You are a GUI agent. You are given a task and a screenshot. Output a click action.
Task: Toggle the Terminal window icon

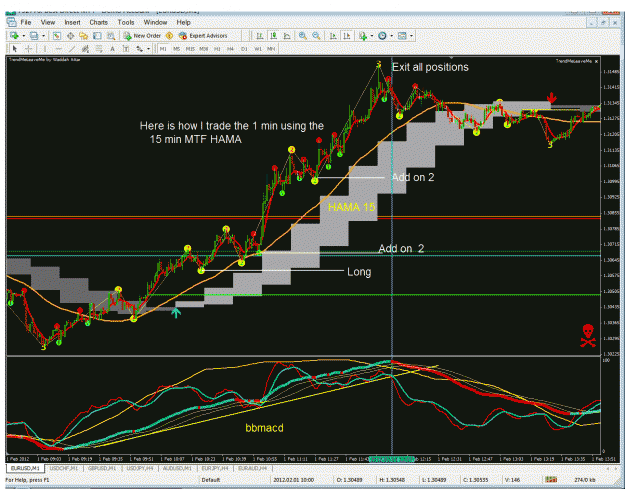(x=97, y=36)
